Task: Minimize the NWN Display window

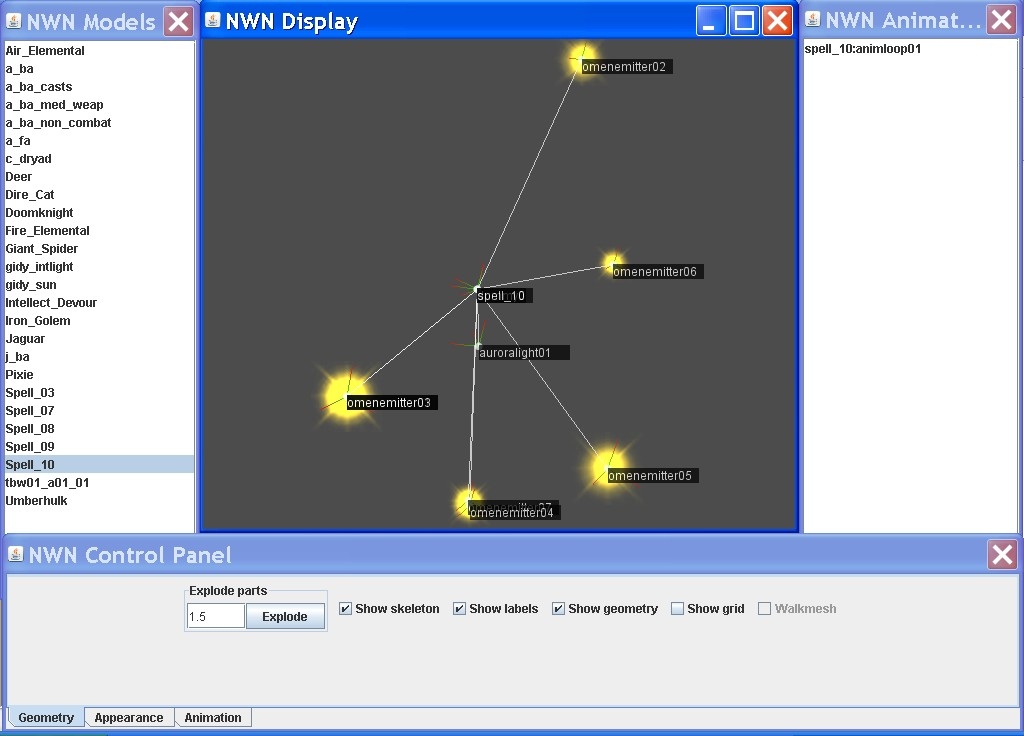Action: click(711, 21)
